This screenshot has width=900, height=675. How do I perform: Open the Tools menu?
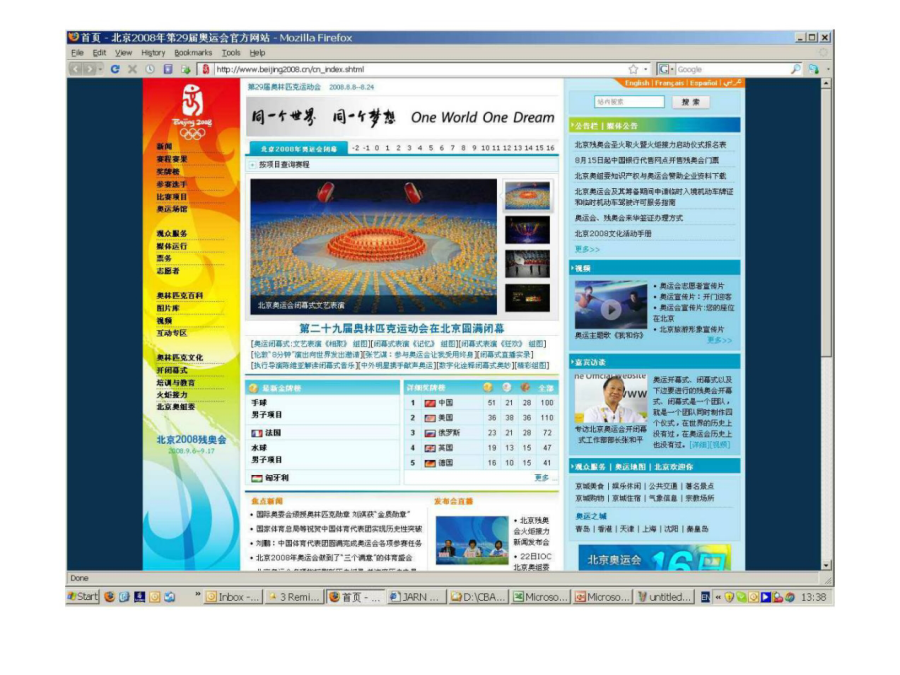[231, 52]
